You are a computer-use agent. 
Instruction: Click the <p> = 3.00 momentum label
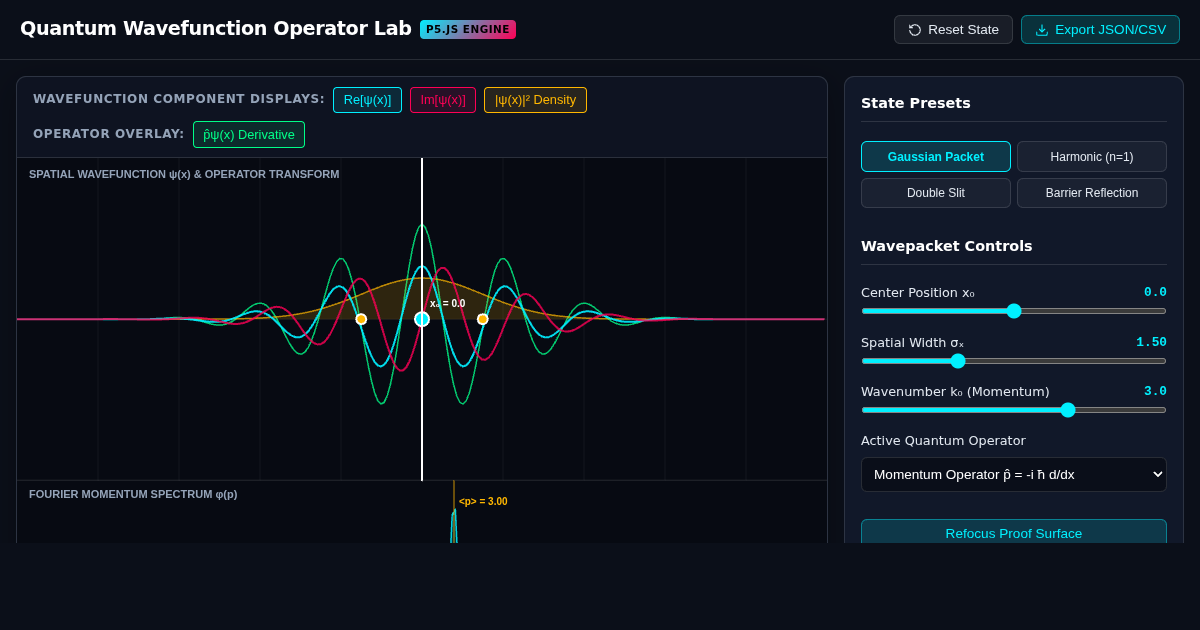[x=483, y=502]
